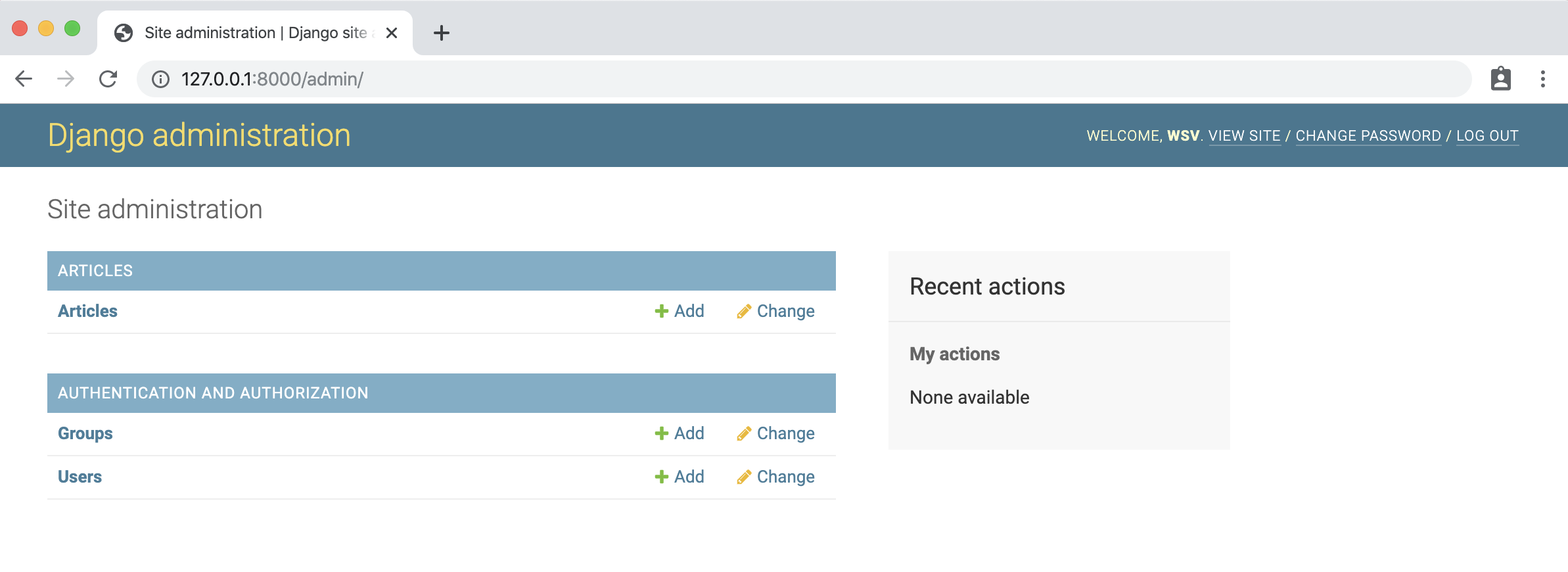Minimize window with yellow button
This screenshot has height=572, width=1568.
(x=46, y=28)
